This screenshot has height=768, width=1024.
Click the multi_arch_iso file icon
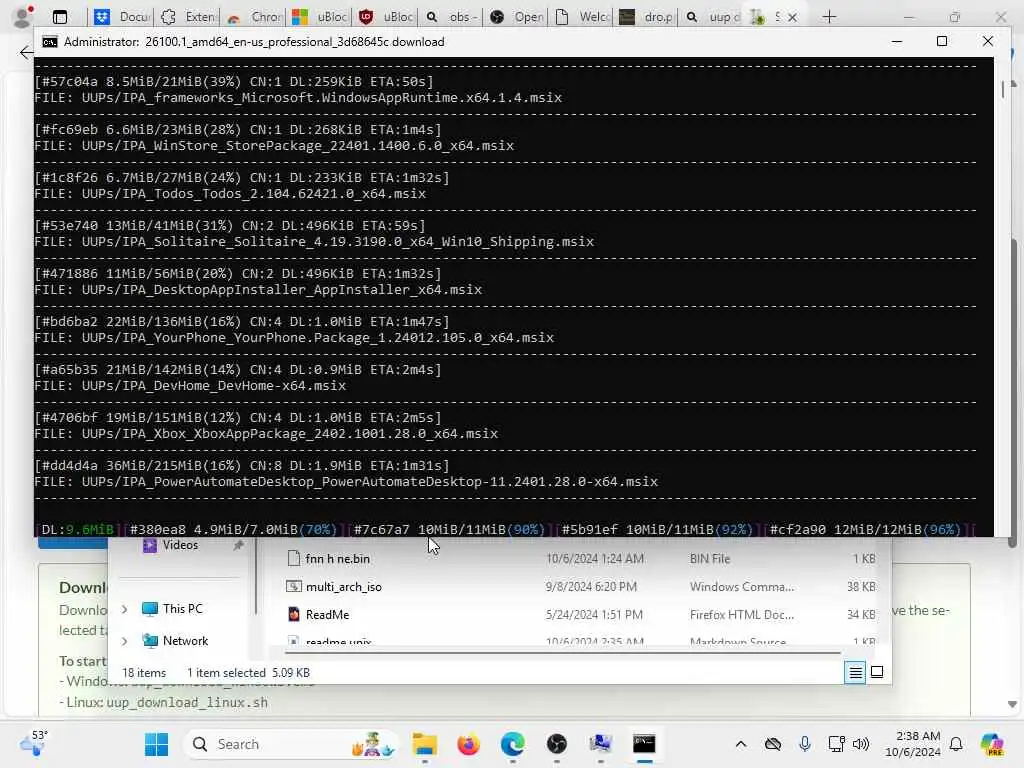[294, 586]
